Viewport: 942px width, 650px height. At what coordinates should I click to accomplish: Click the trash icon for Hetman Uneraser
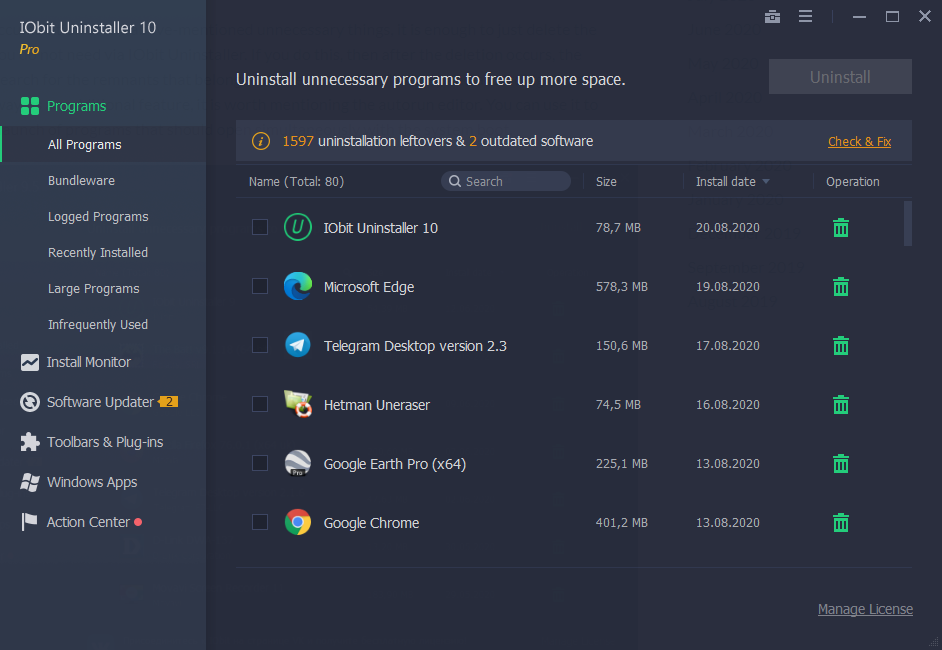[840, 404]
